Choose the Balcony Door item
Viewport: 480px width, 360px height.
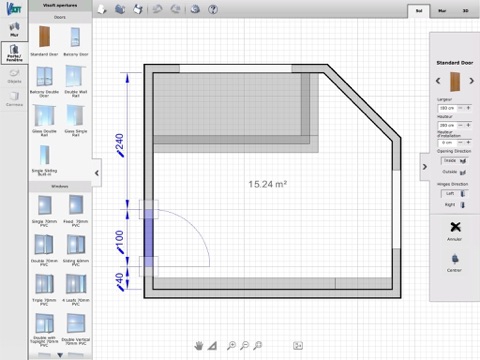[x=76, y=41]
